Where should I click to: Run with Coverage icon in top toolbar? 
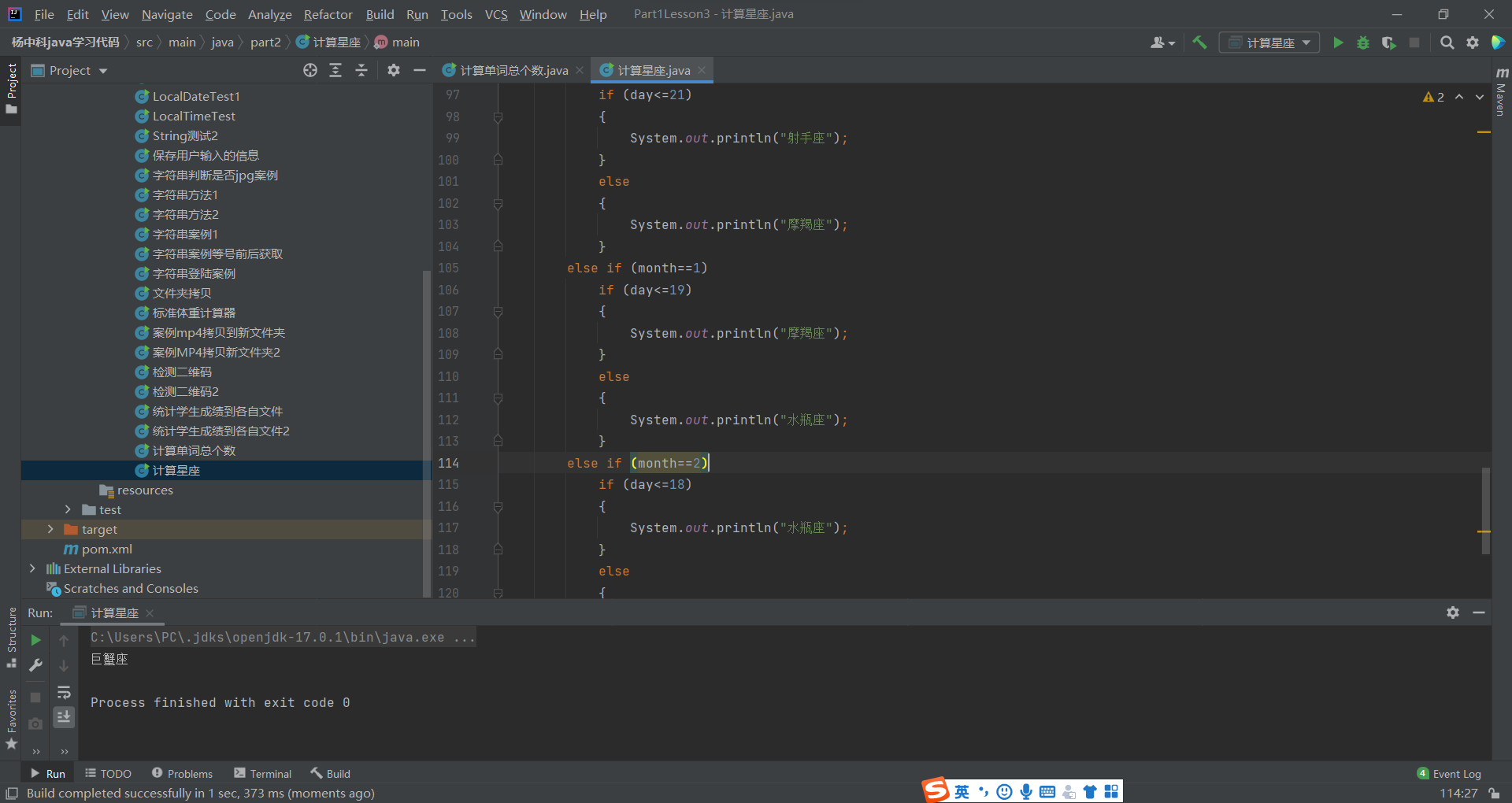point(1389,43)
